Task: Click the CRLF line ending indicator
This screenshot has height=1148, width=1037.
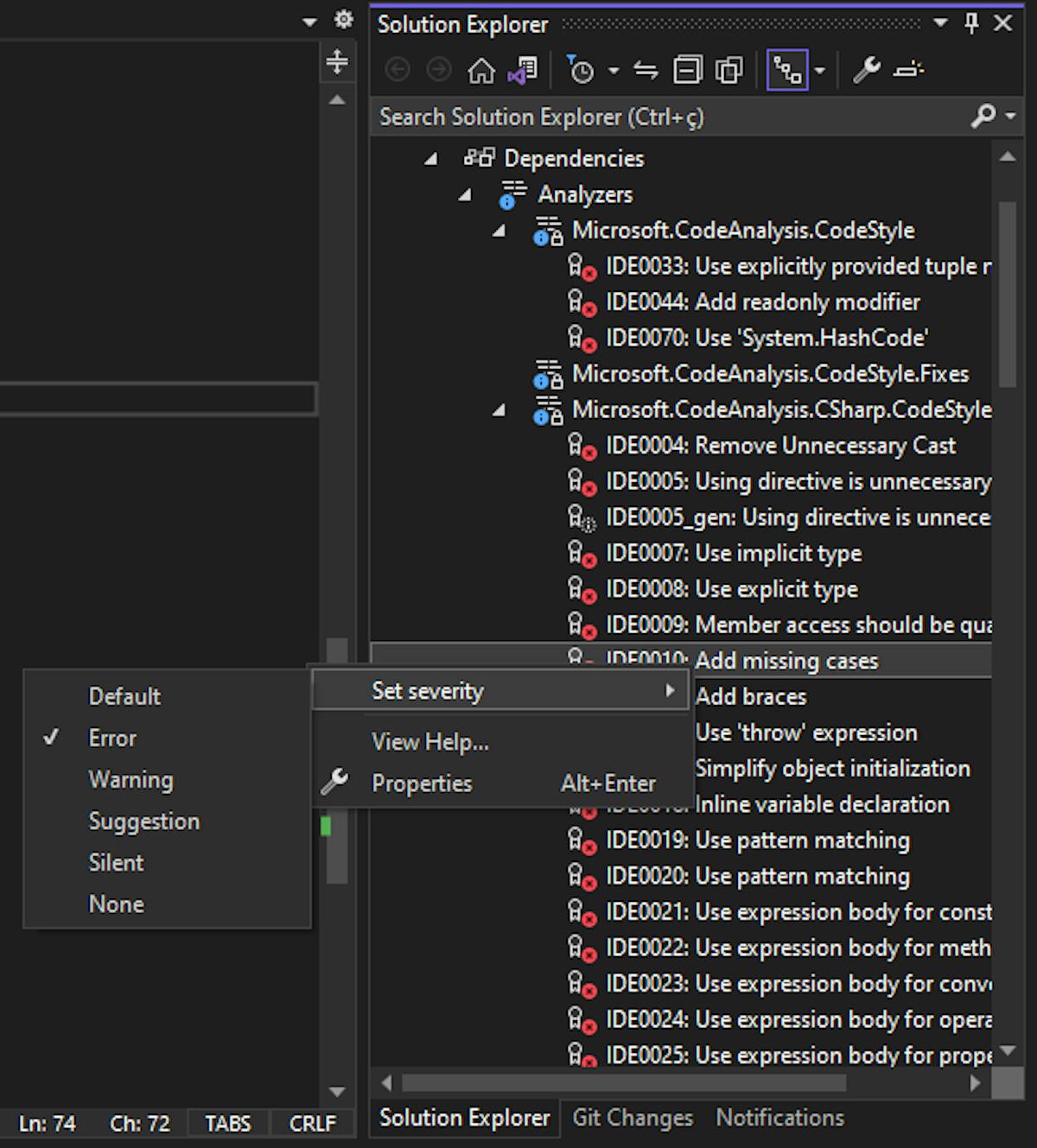Action: pos(312,1124)
